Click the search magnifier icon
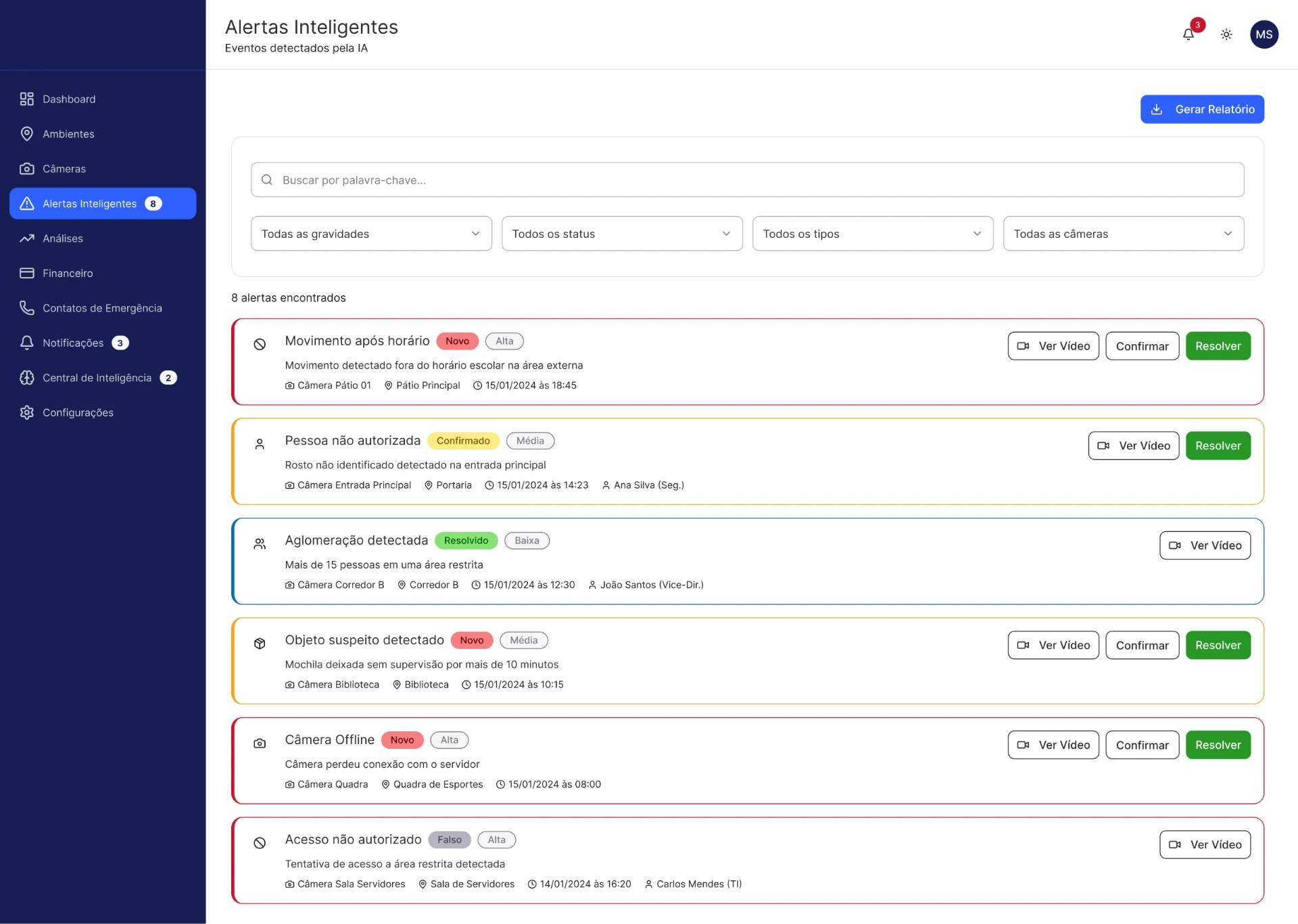Screen dimensions: 1298x924 pyautogui.click(x=267, y=180)
